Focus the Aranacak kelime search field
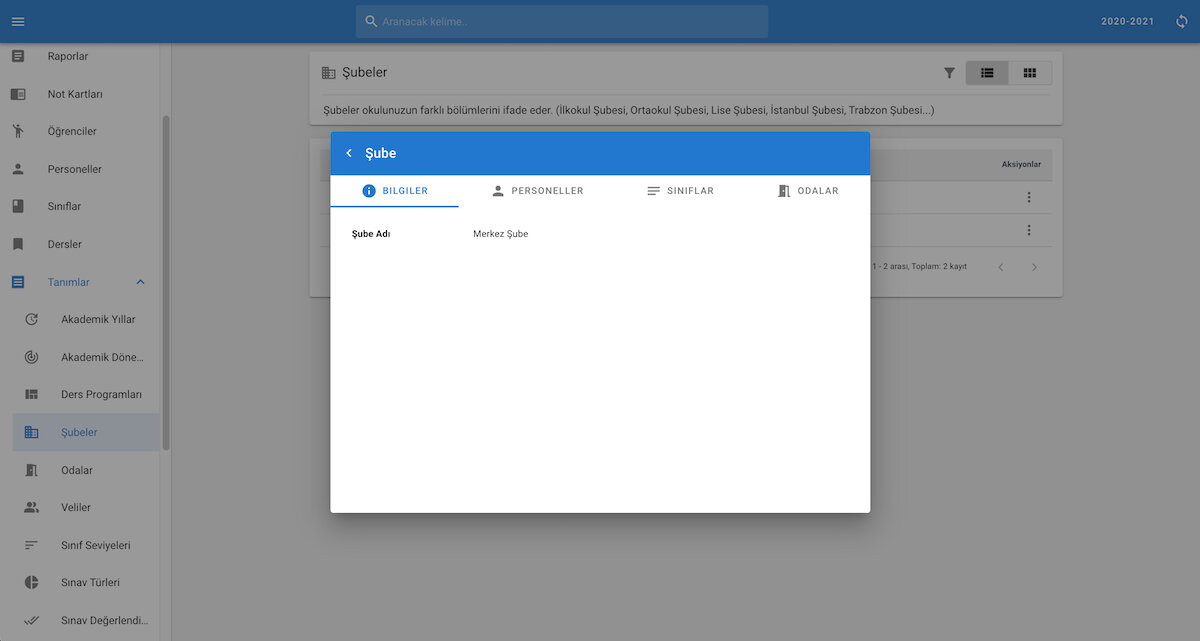Image resolution: width=1200 pixels, height=641 pixels. pos(562,21)
